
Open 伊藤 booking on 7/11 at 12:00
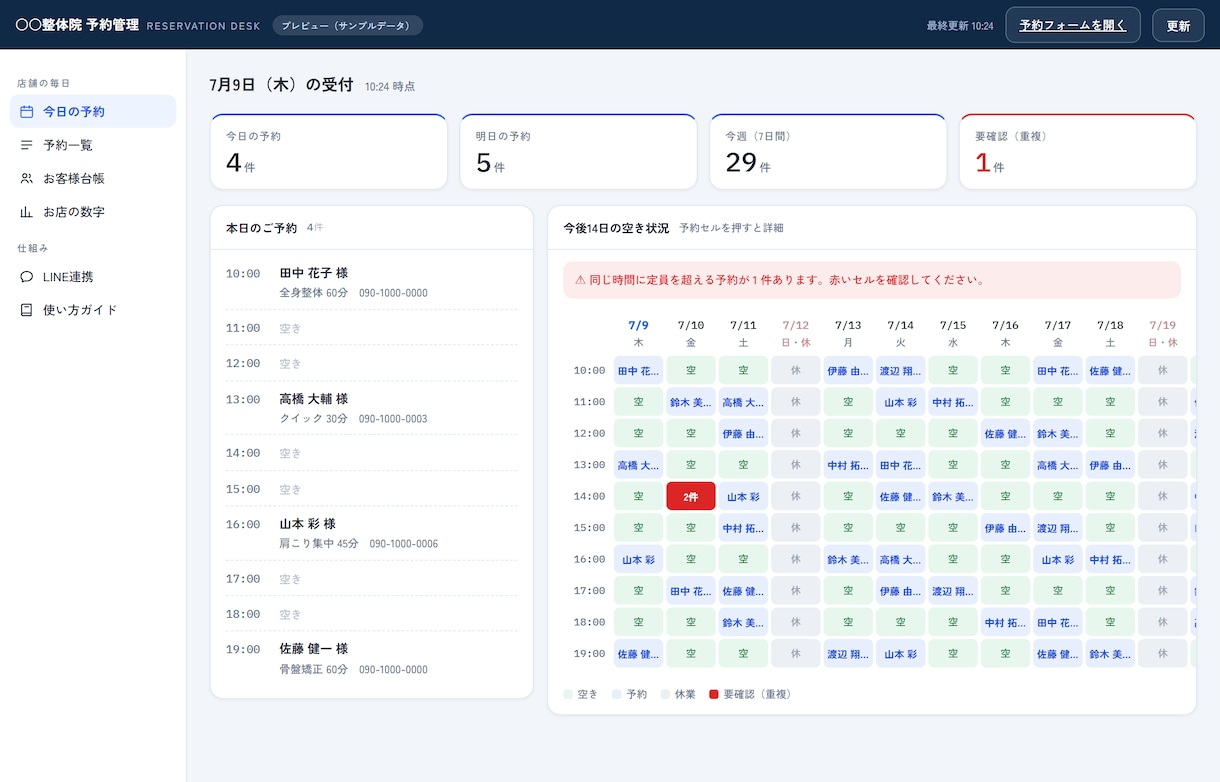click(743, 433)
